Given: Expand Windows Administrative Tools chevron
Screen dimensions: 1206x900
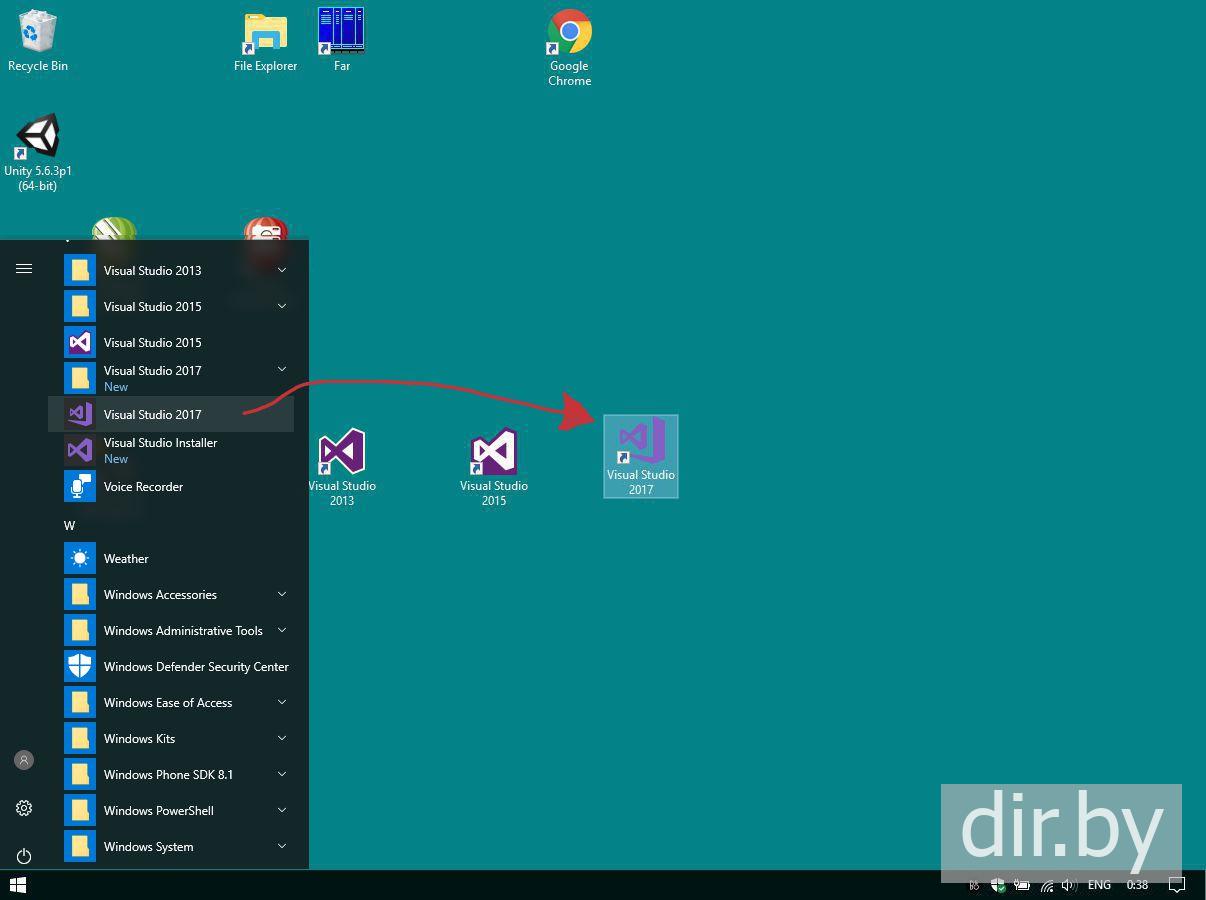Looking at the screenshot, I should pos(282,630).
